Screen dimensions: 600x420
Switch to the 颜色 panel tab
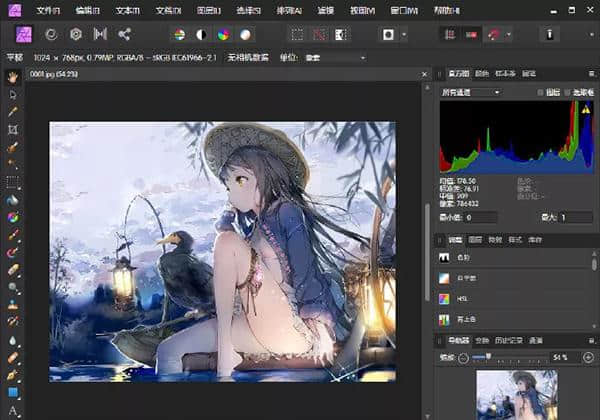tap(482, 74)
